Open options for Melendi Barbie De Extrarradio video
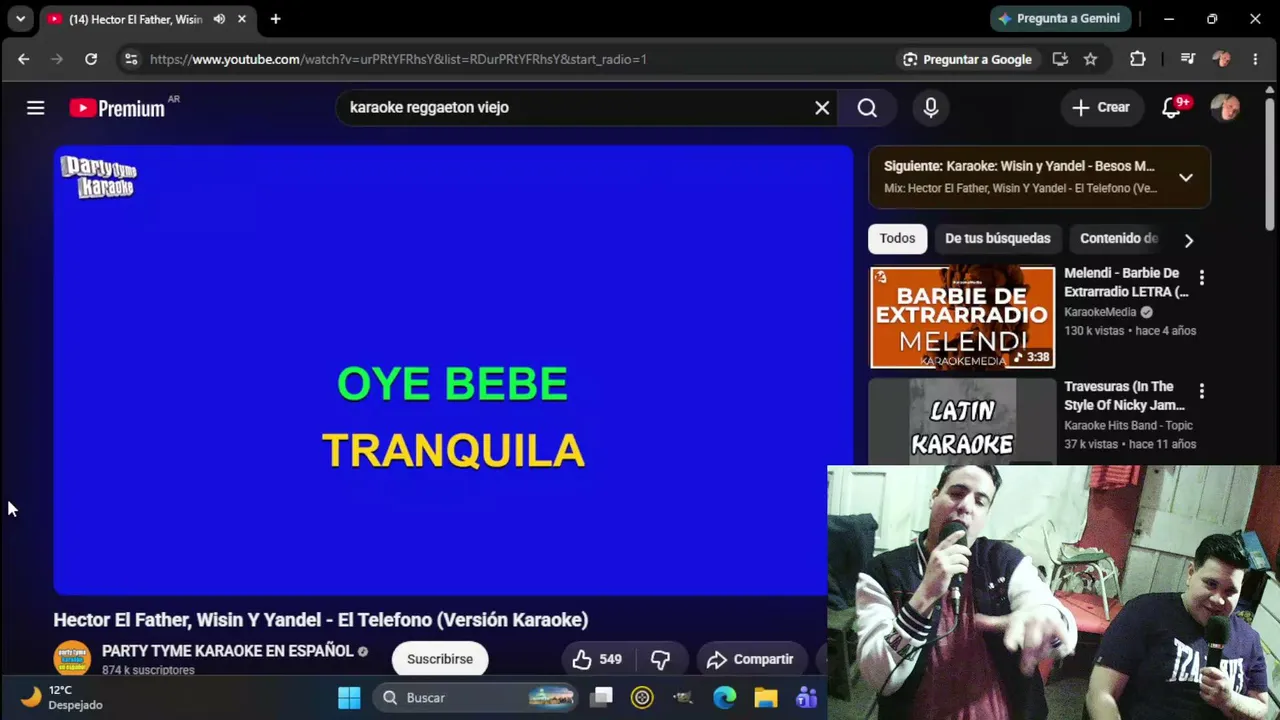The image size is (1280, 720). (x=1202, y=278)
